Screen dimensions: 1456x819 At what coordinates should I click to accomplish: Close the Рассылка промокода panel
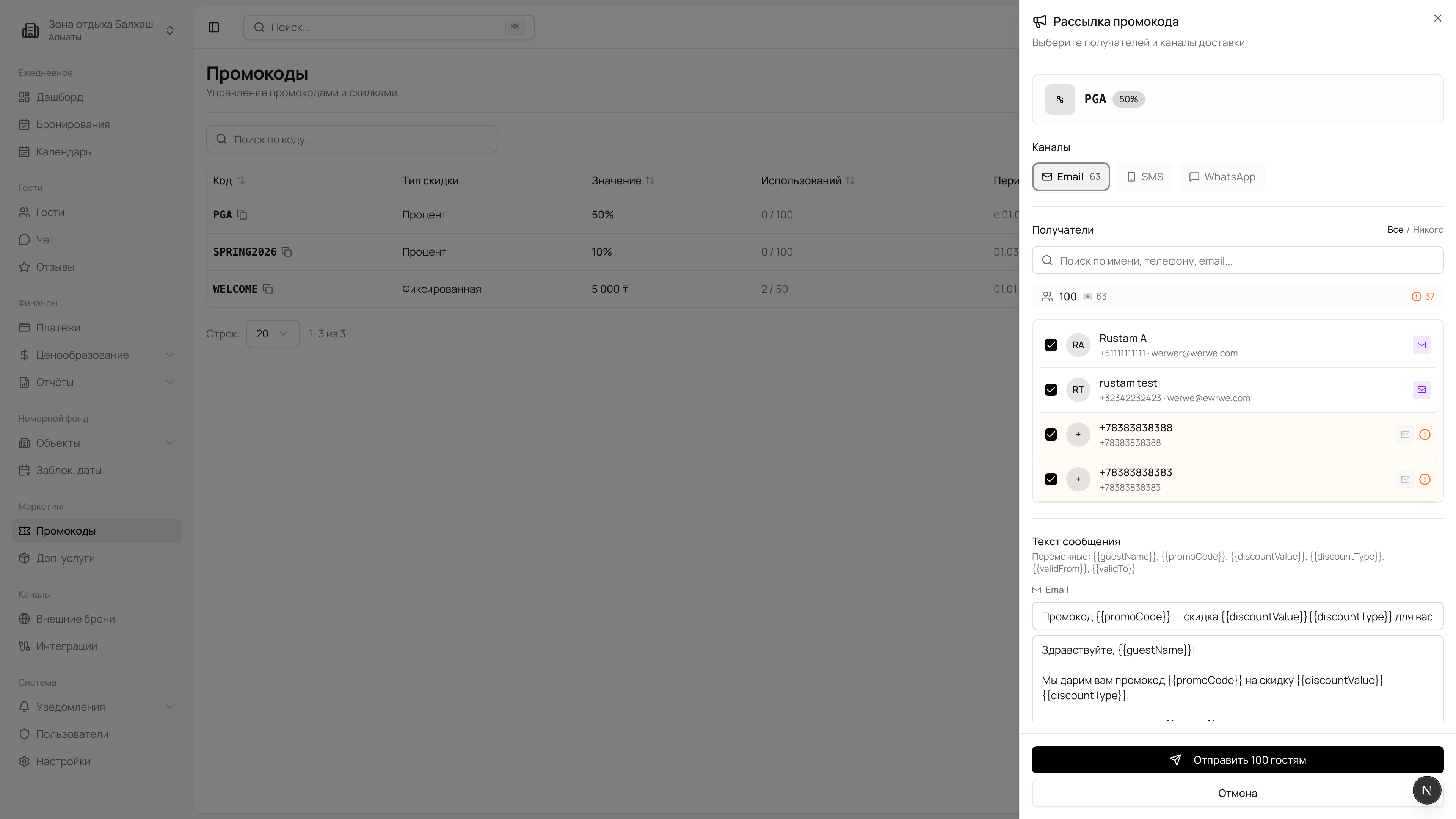tap(1437, 19)
